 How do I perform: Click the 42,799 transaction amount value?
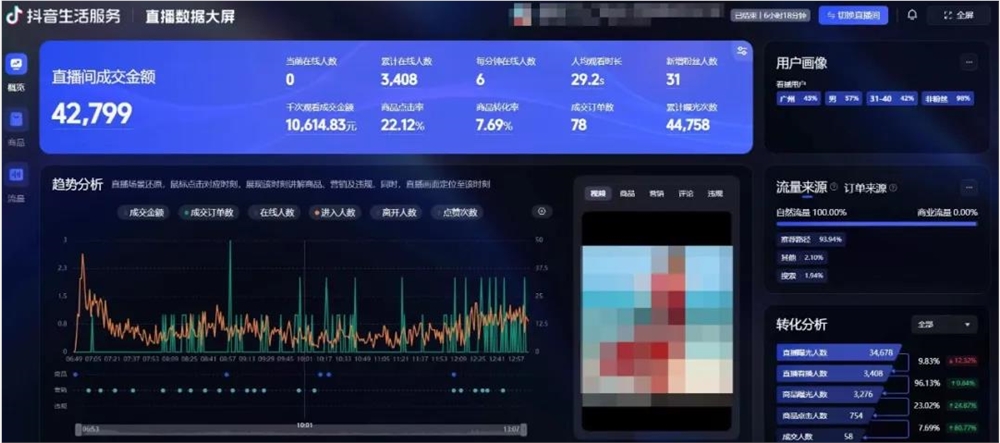coord(92,113)
